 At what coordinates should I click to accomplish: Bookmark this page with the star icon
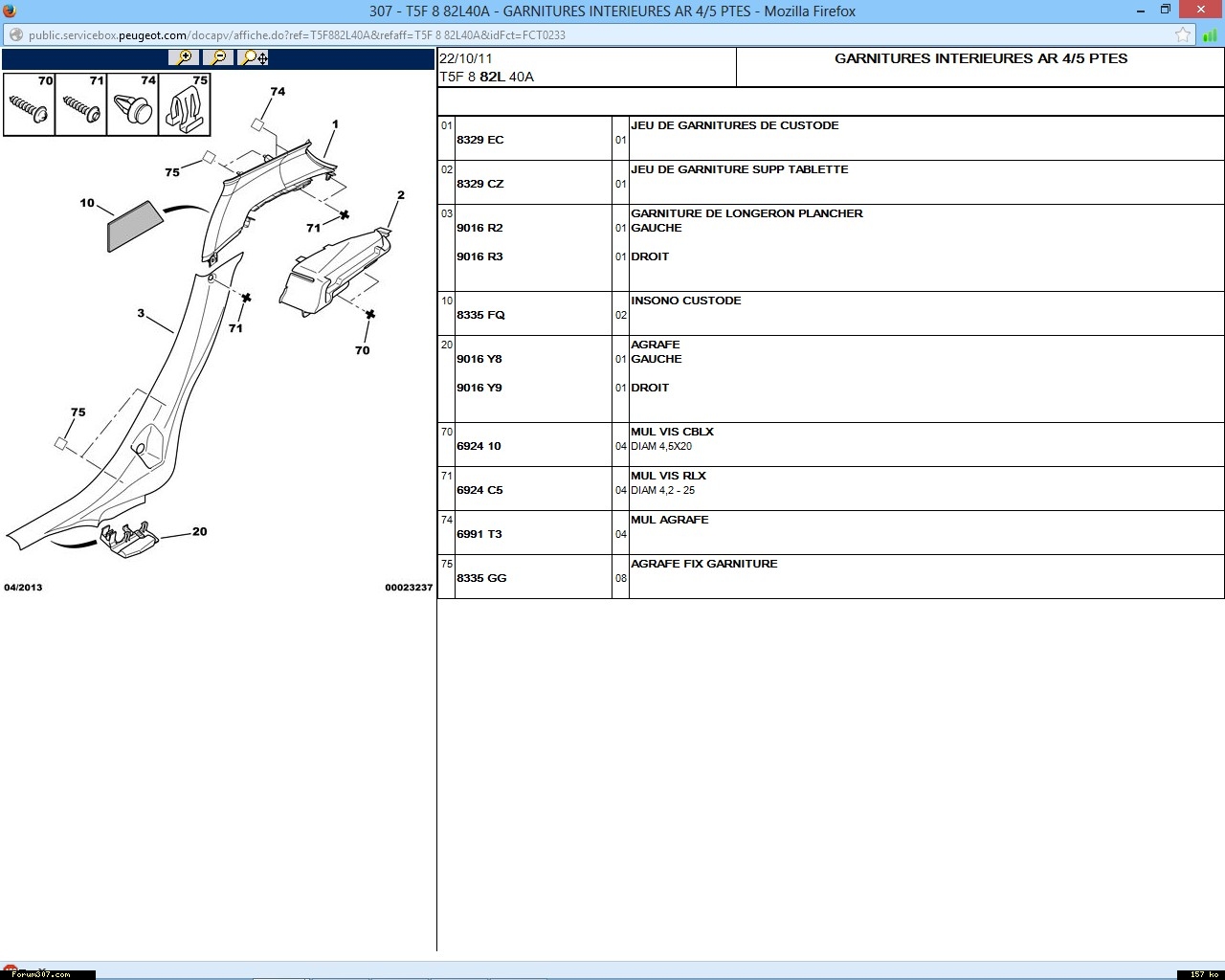tap(1183, 35)
